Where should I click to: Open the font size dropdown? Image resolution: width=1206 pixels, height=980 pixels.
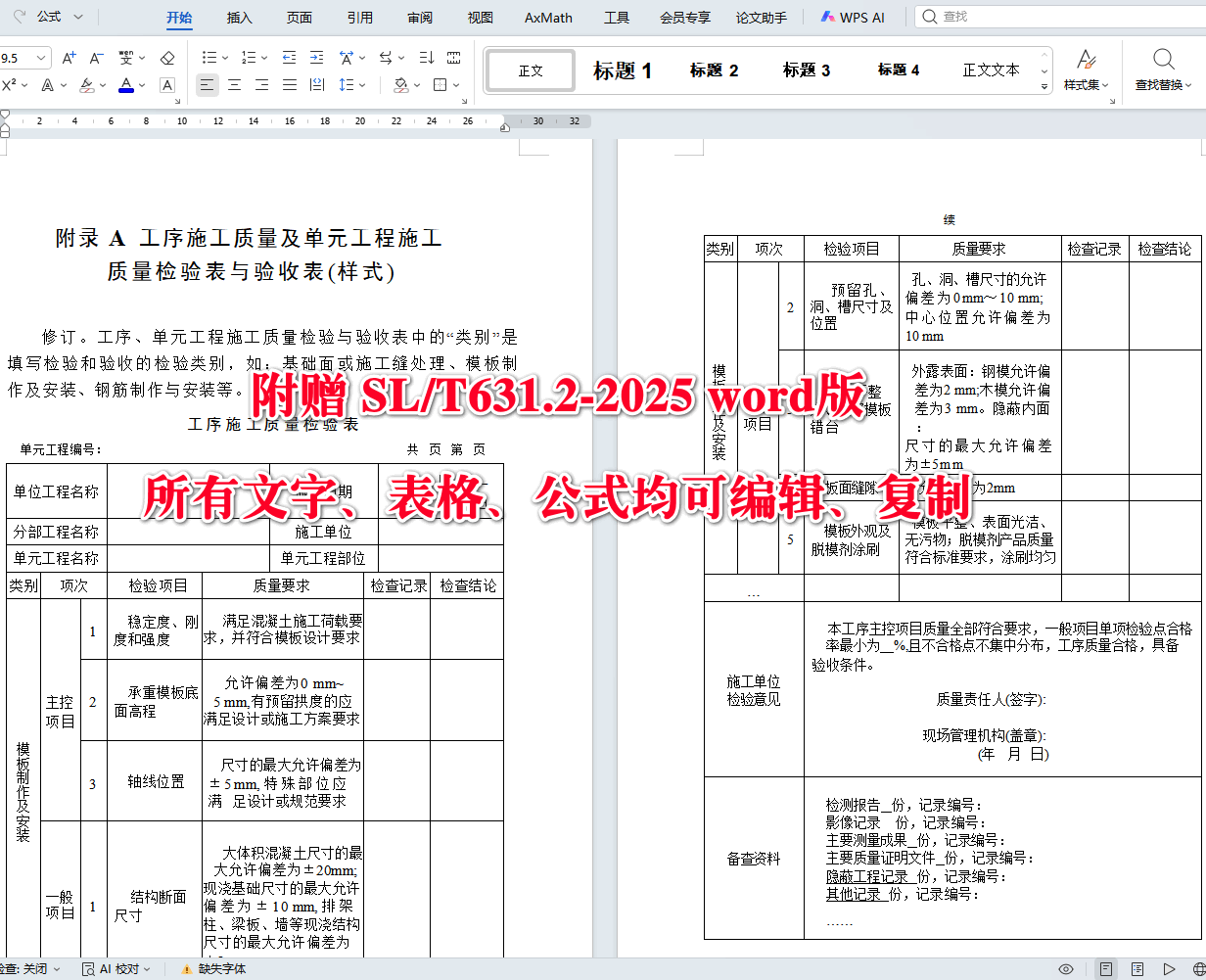[x=42, y=59]
